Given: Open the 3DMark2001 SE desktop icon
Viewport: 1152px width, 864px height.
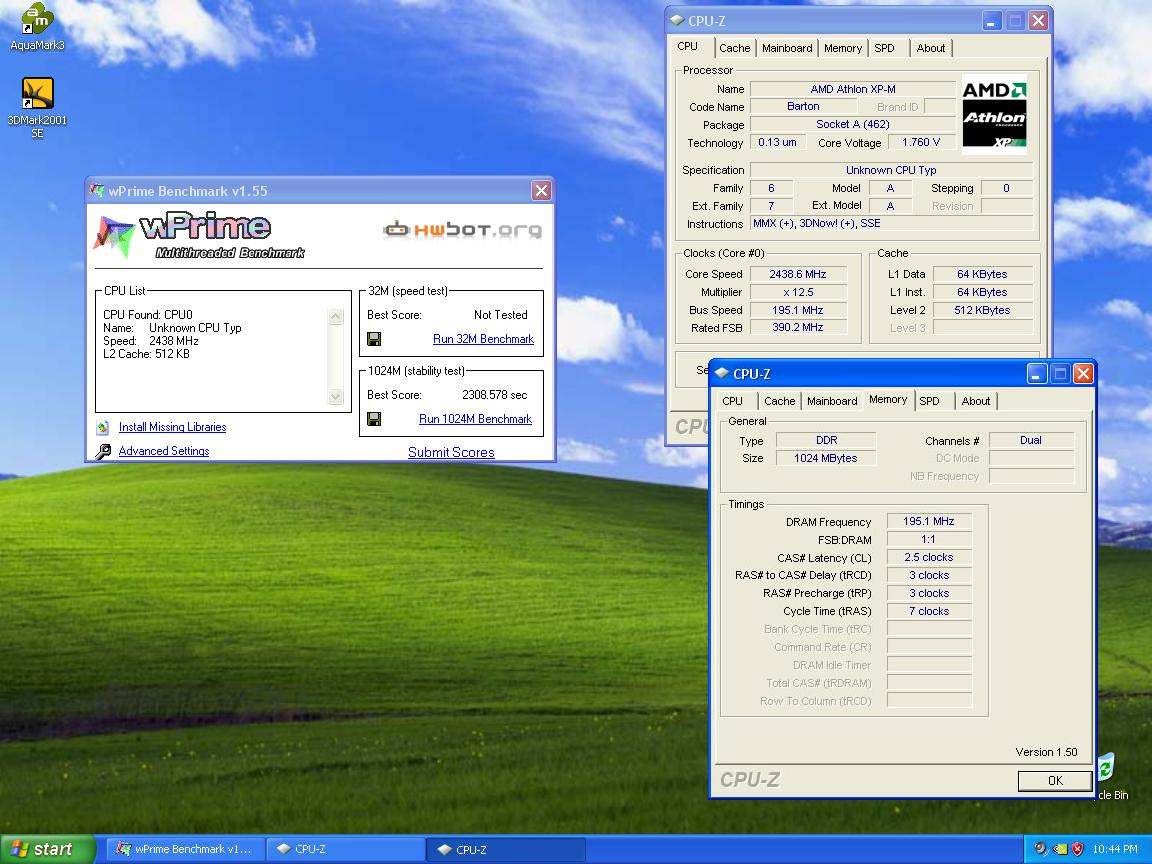Looking at the screenshot, I should 37,109.
